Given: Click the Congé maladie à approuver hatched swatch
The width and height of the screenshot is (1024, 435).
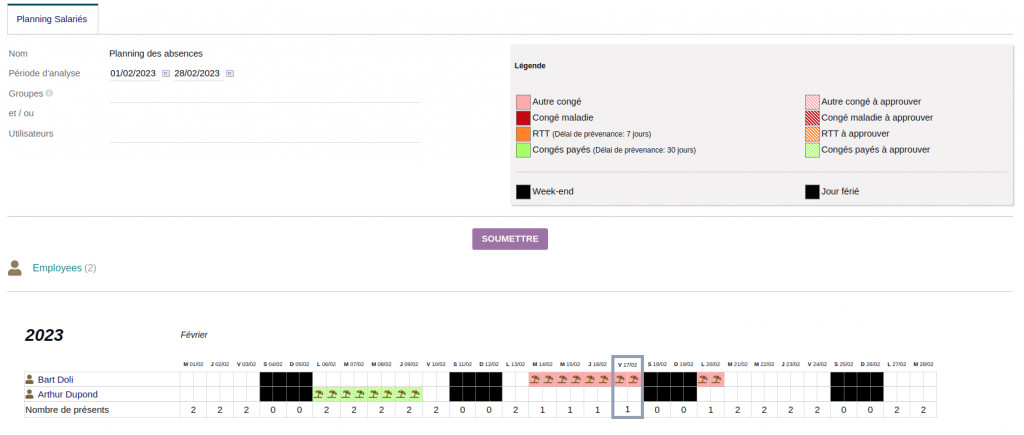Looking at the screenshot, I should (x=812, y=118).
